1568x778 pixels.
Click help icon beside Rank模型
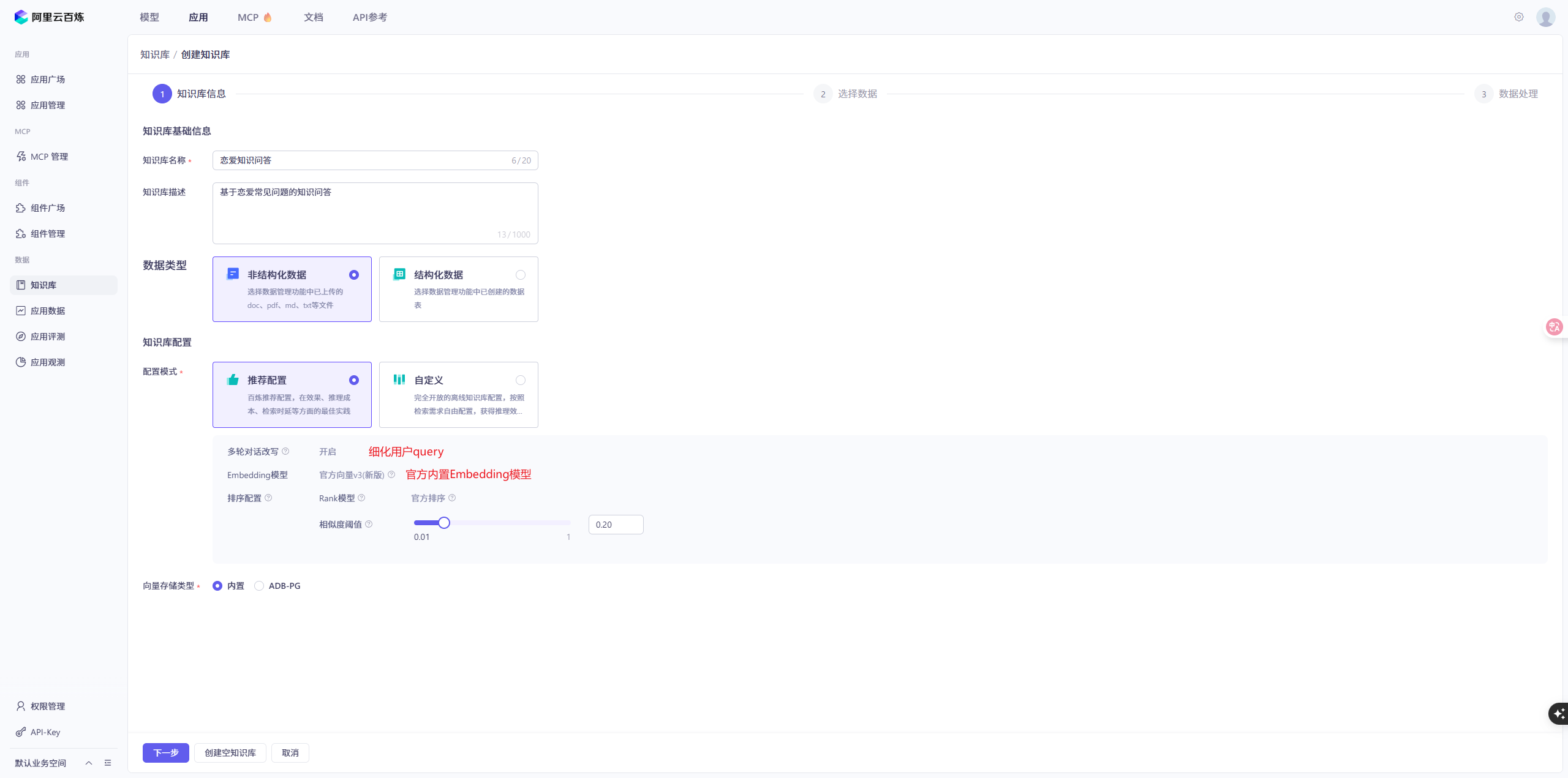click(x=361, y=498)
